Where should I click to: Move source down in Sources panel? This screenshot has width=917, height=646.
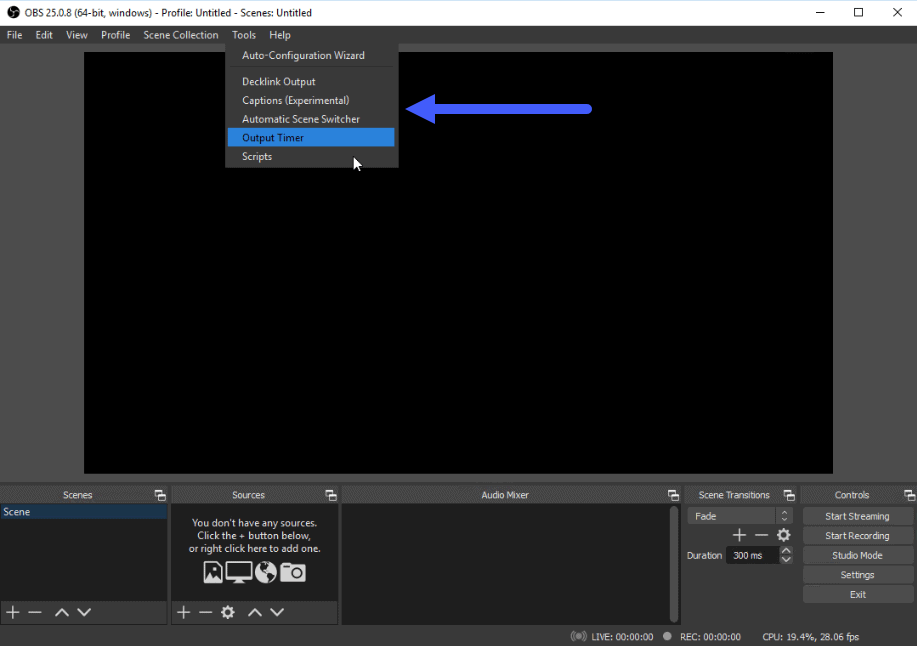coord(277,612)
